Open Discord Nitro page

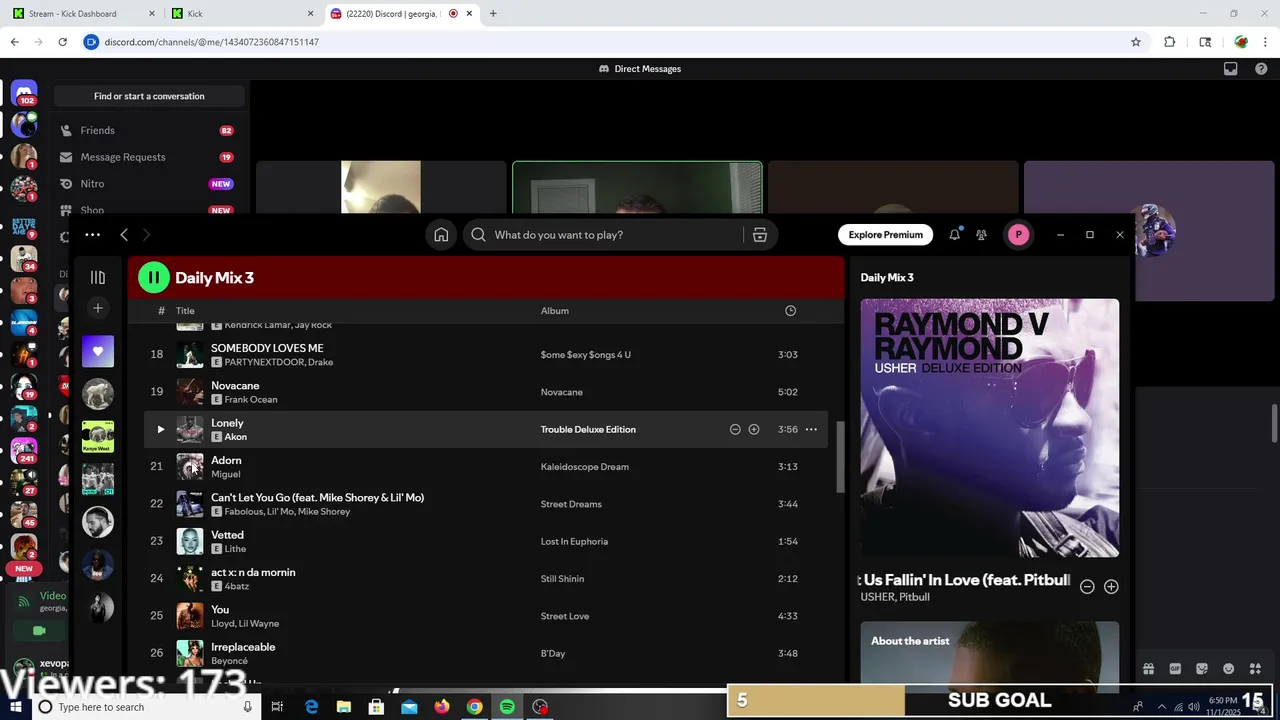[x=150, y=184]
